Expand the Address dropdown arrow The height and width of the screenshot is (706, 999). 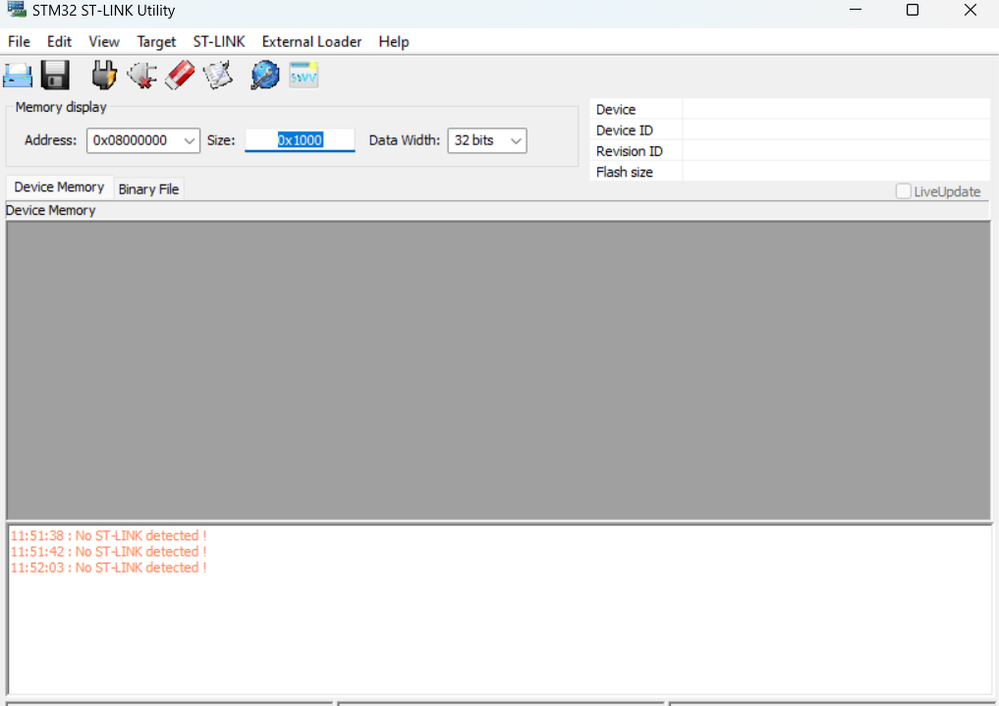click(189, 141)
